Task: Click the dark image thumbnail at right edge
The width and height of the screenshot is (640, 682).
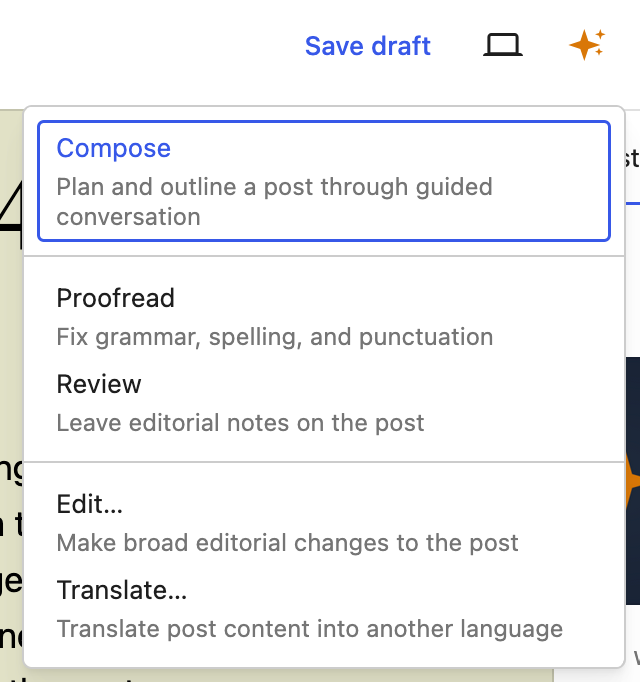Action: (x=632, y=400)
